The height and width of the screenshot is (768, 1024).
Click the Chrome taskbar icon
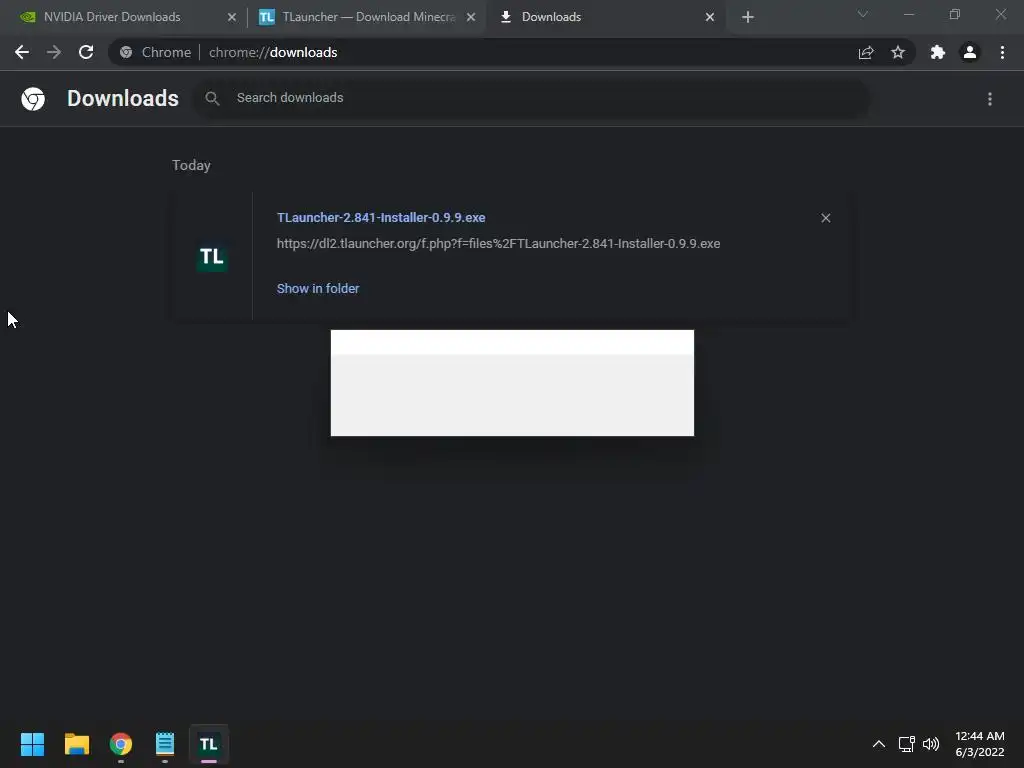tap(121, 744)
